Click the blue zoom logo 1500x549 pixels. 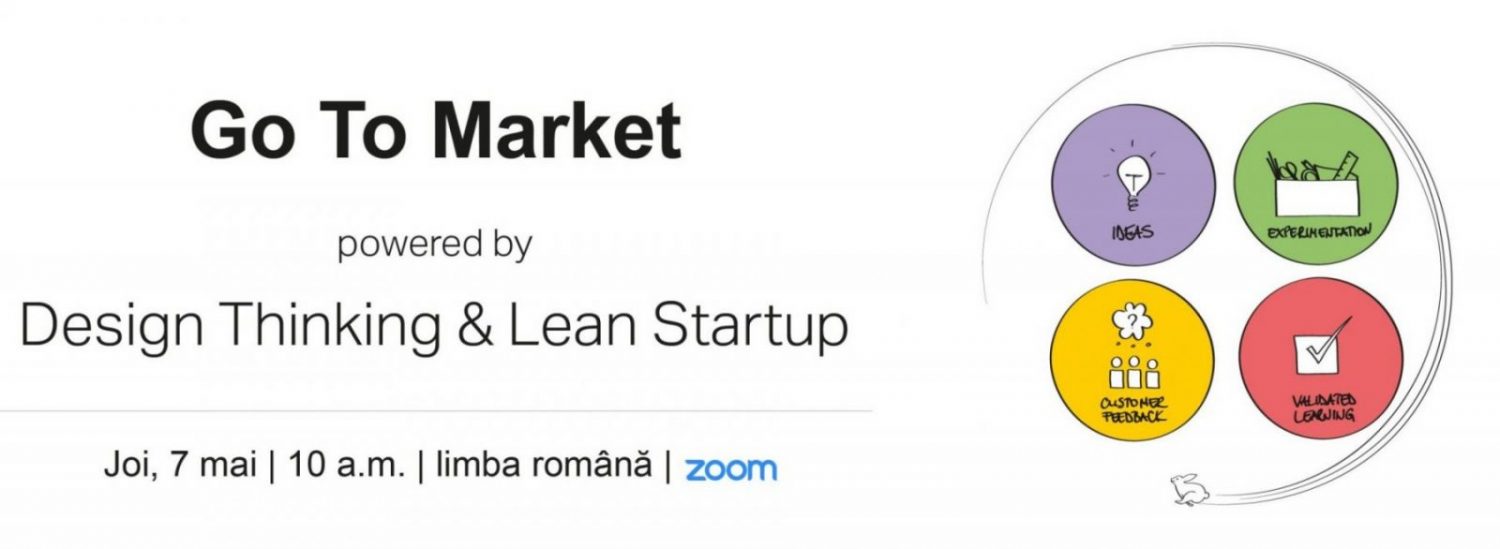coord(731,469)
